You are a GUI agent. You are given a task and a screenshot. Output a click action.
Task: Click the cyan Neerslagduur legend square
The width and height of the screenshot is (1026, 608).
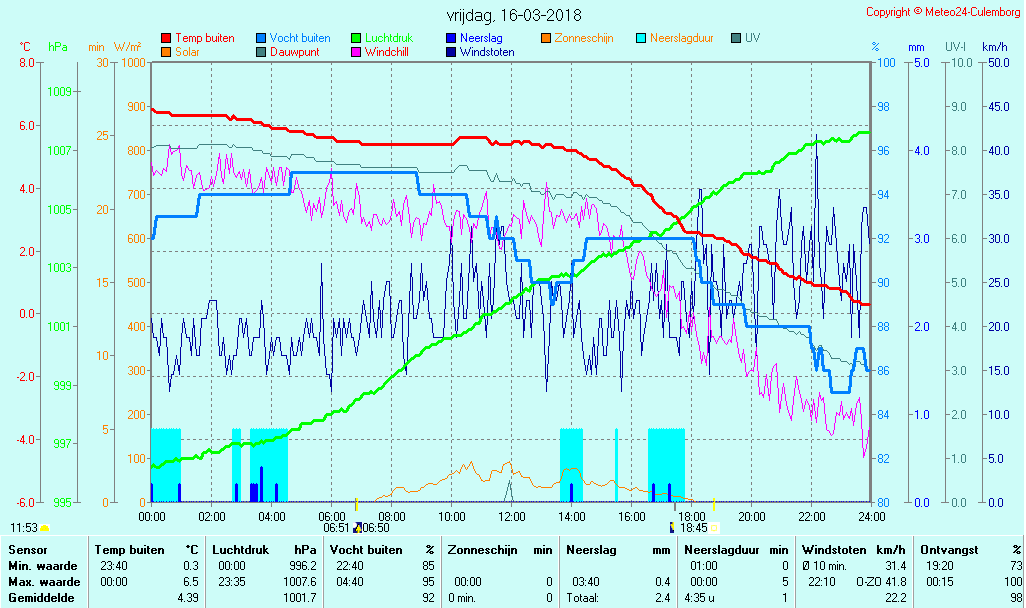pos(641,38)
